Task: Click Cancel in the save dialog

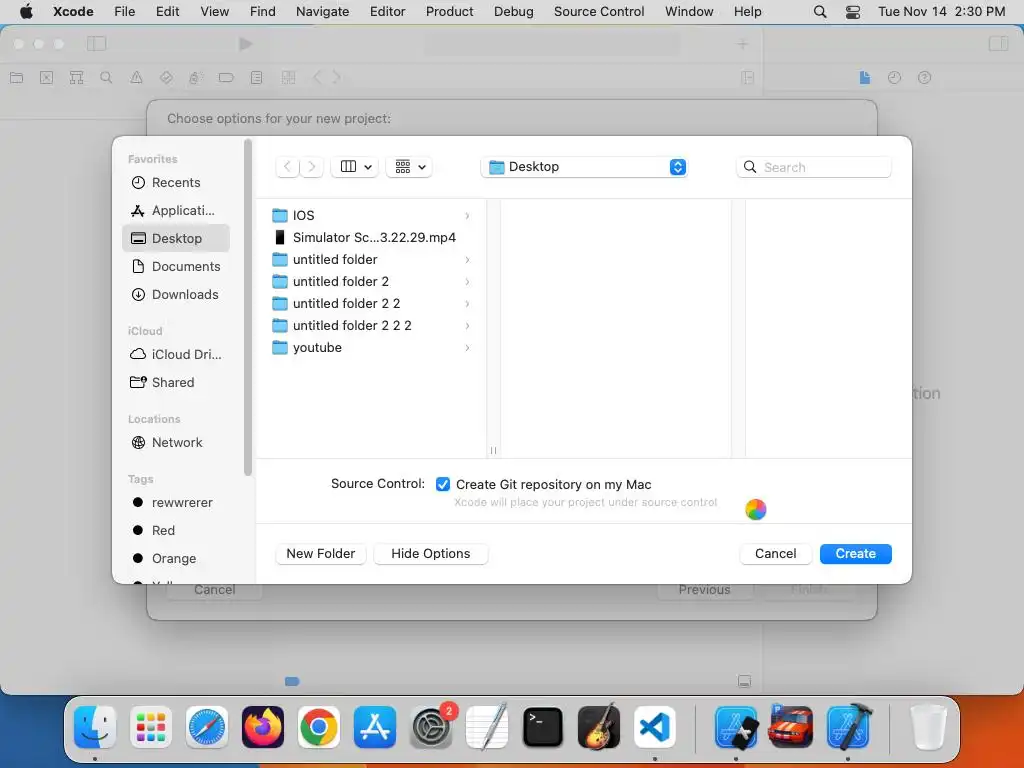Action: pyautogui.click(x=775, y=553)
